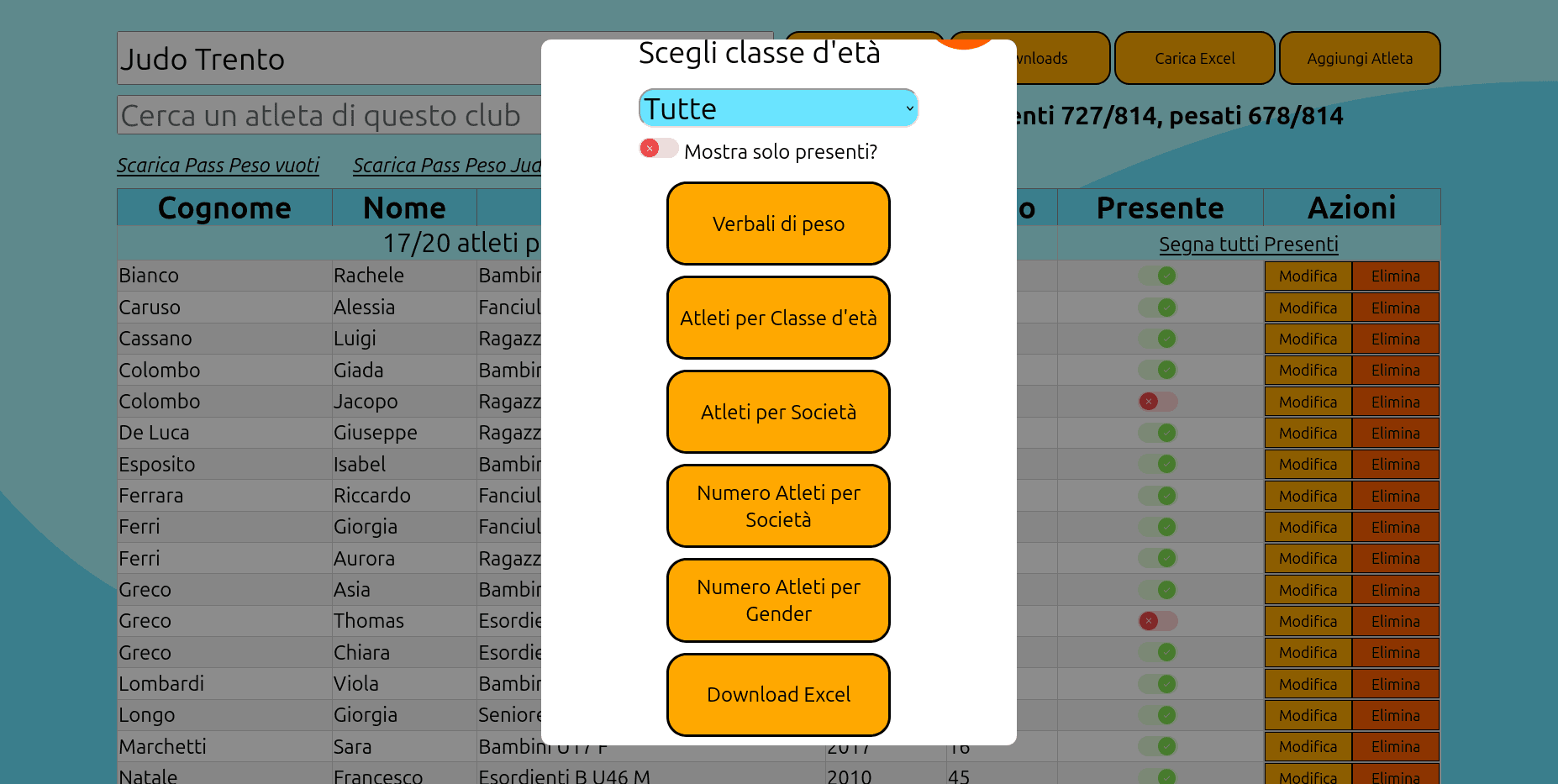1558x784 pixels.
Task: Sort by the Cognome column header
Action: (224, 208)
